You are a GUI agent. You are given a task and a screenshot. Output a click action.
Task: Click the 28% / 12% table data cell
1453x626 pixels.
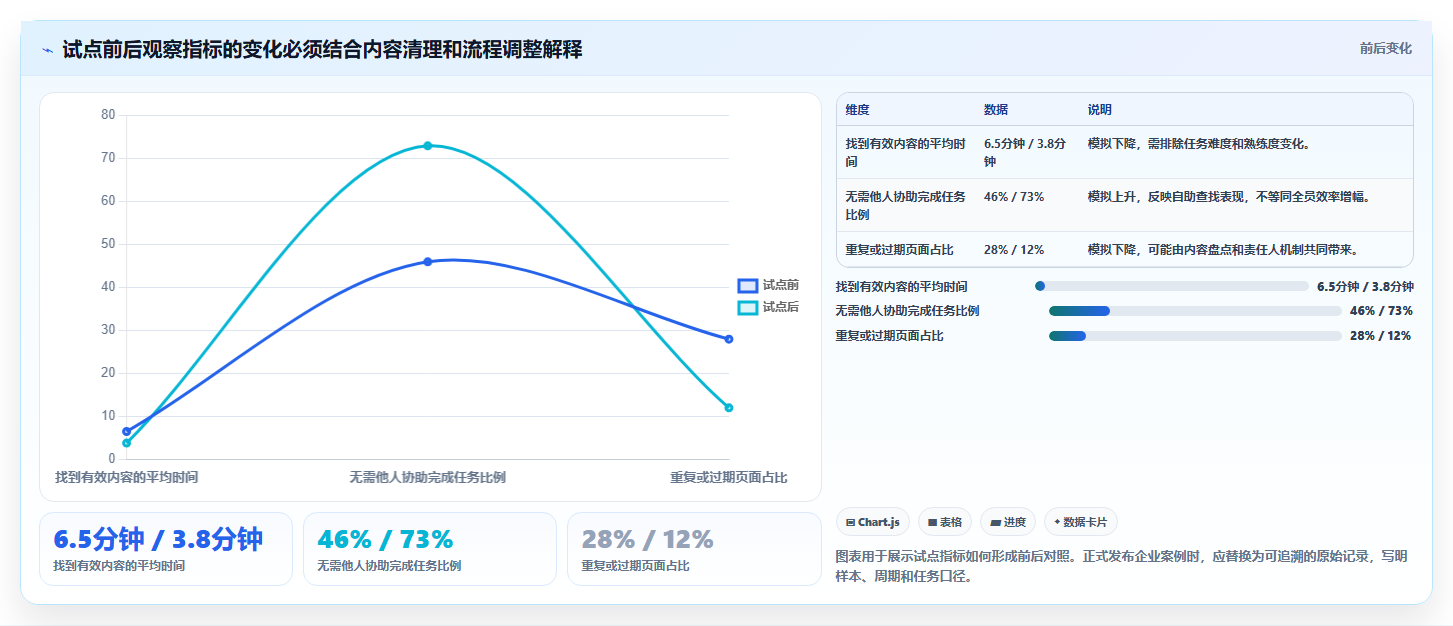pyautogui.click(x=1027, y=249)
